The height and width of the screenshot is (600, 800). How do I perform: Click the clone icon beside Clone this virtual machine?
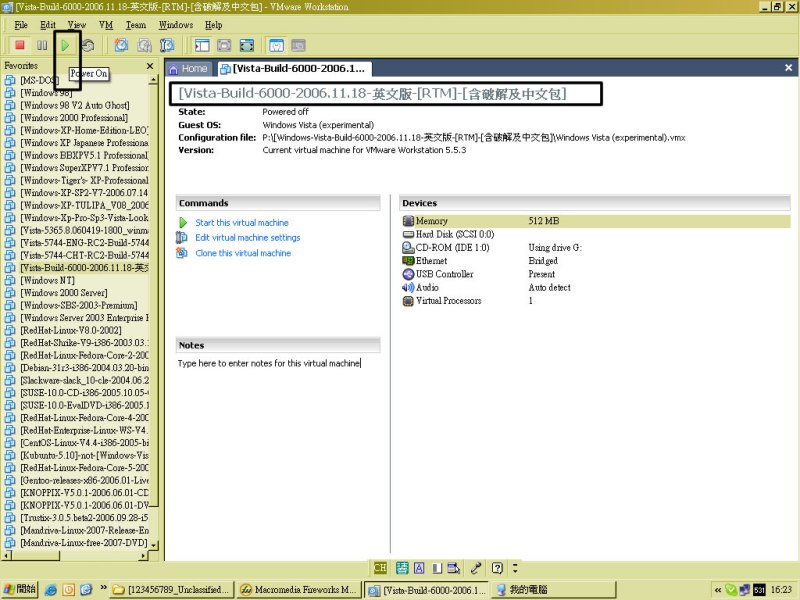(x=182, y=253)
